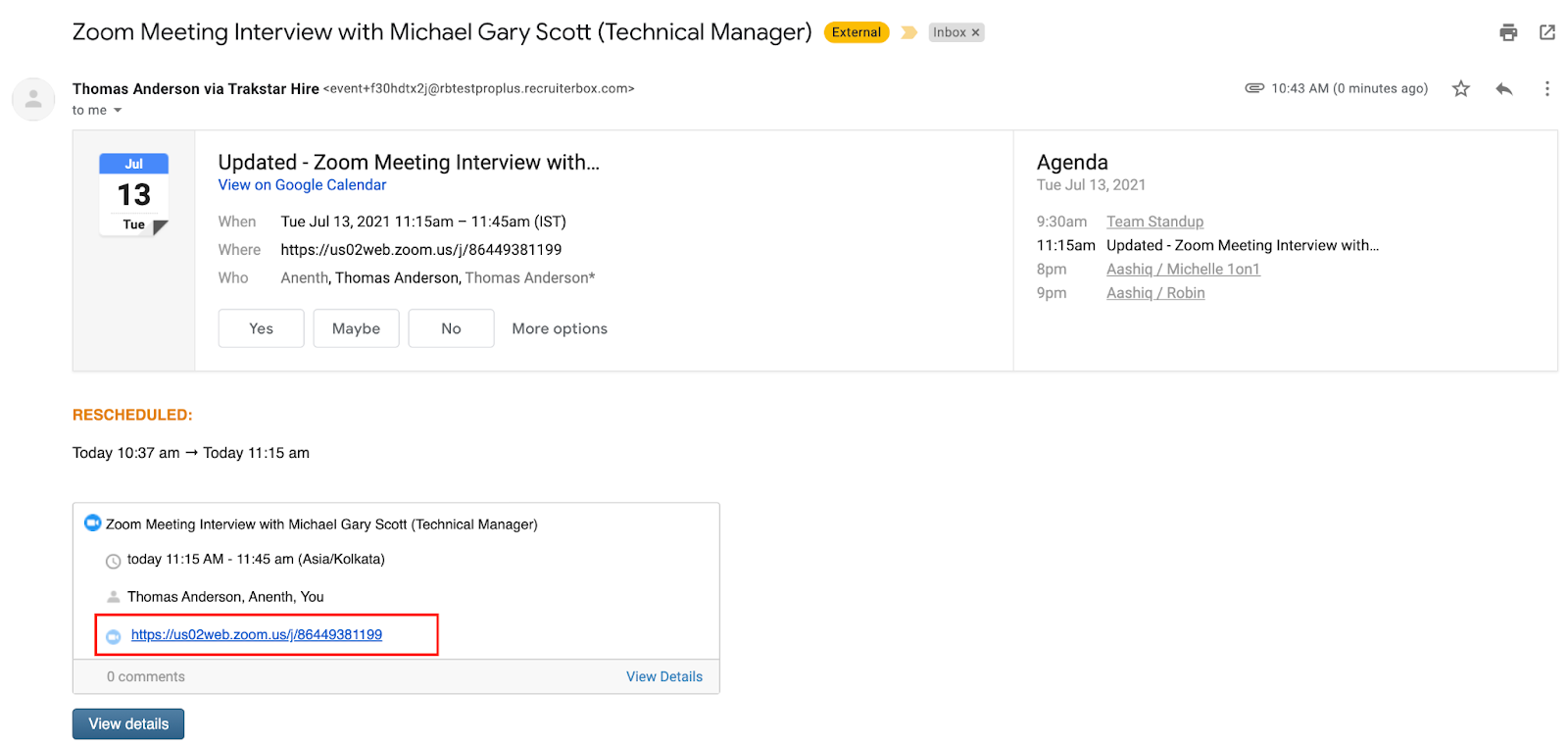Open 'View on Google Calendar' link
Screen dimensions: 1568x745
302,185
